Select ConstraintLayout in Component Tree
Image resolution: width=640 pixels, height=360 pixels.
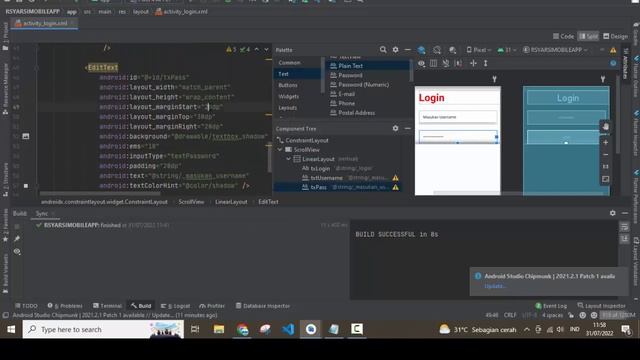pyautogui.click(x=307, y=140)
